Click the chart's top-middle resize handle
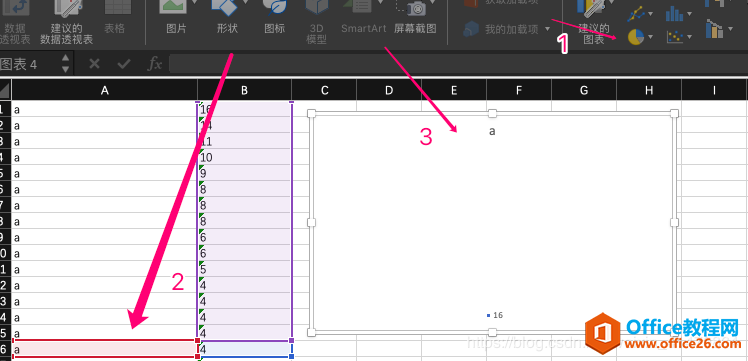Screen dimensions: 748x361 492,113
